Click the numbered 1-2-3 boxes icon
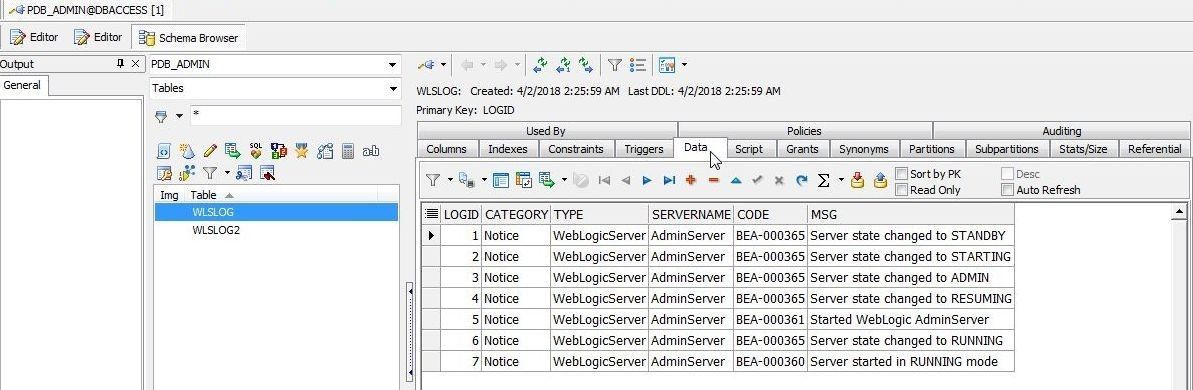 278,151
